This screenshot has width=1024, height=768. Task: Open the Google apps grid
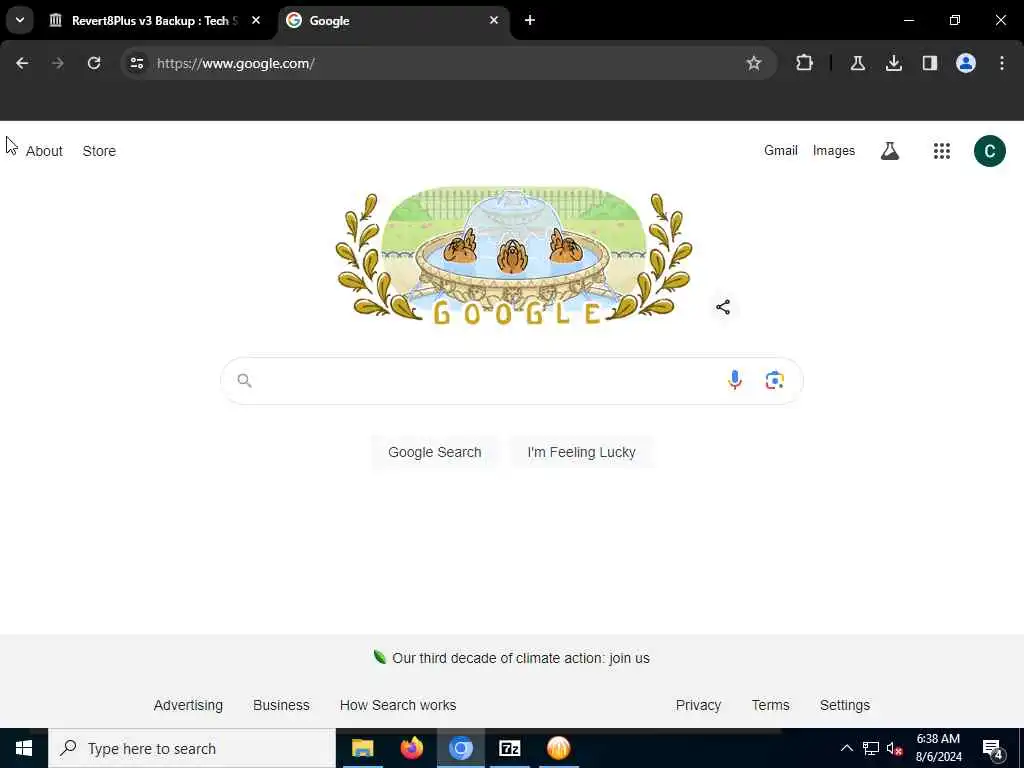(x=942, y=151)
